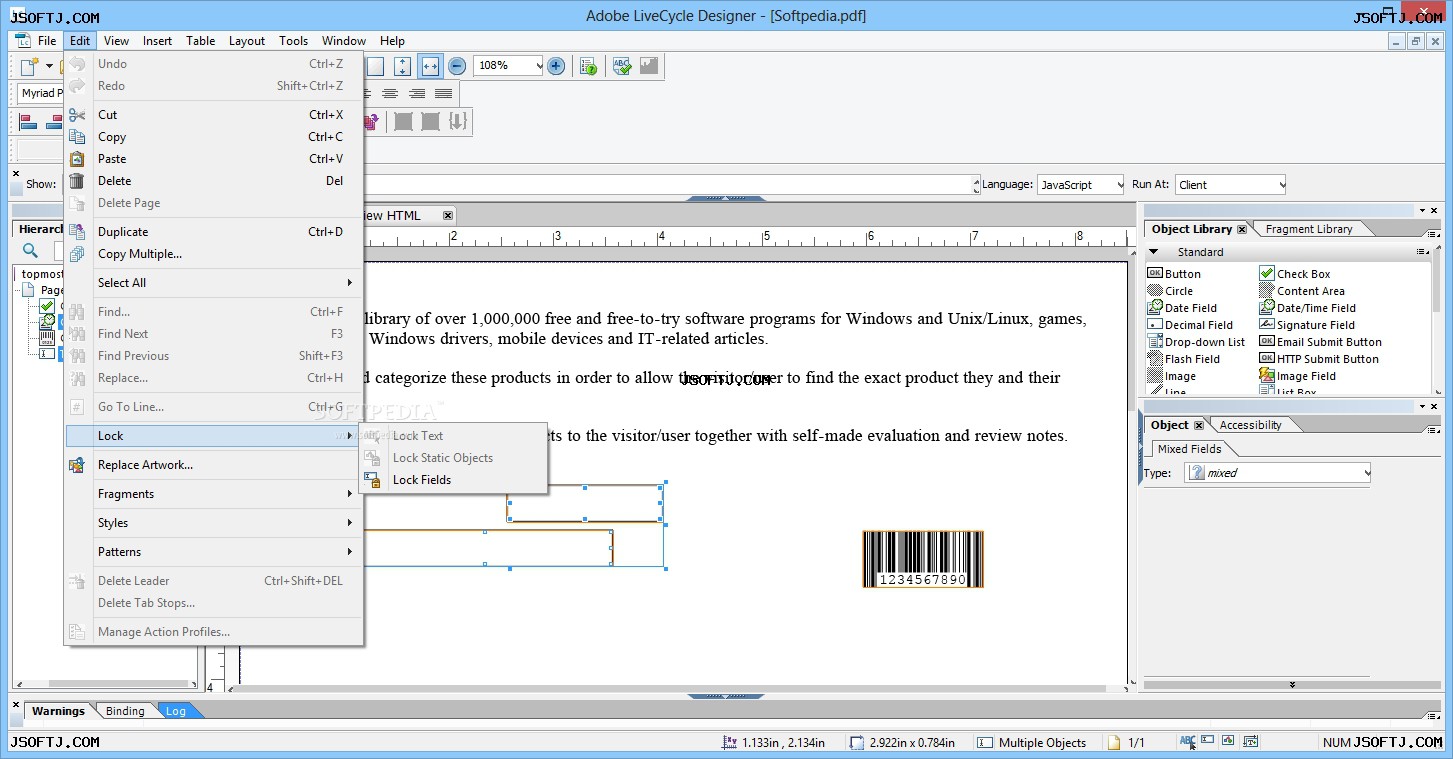Select the Date/Time Field object
1453x759 pixels.
(1308, 308)
